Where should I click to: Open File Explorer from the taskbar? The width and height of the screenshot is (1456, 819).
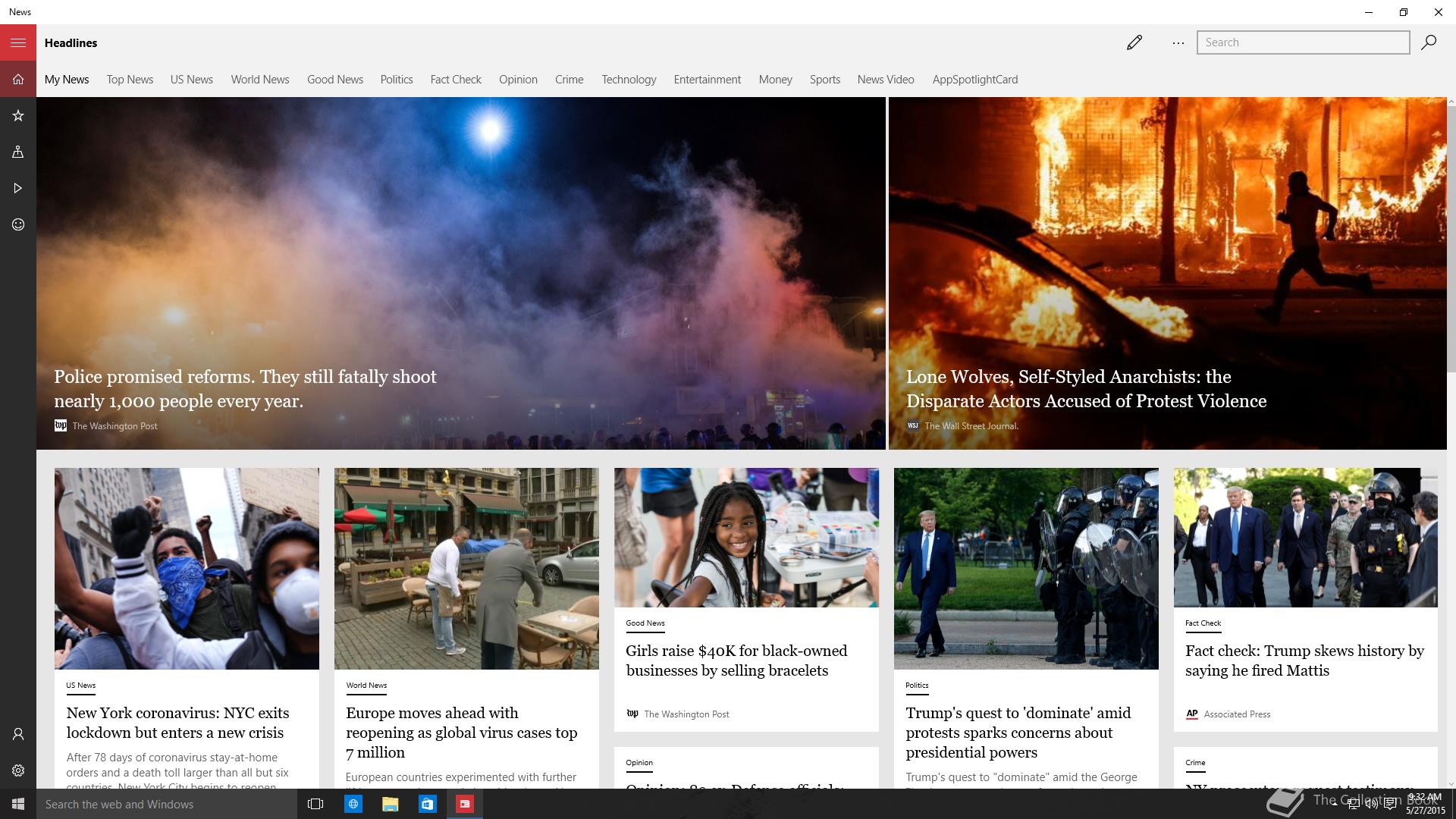pos(390,804)
